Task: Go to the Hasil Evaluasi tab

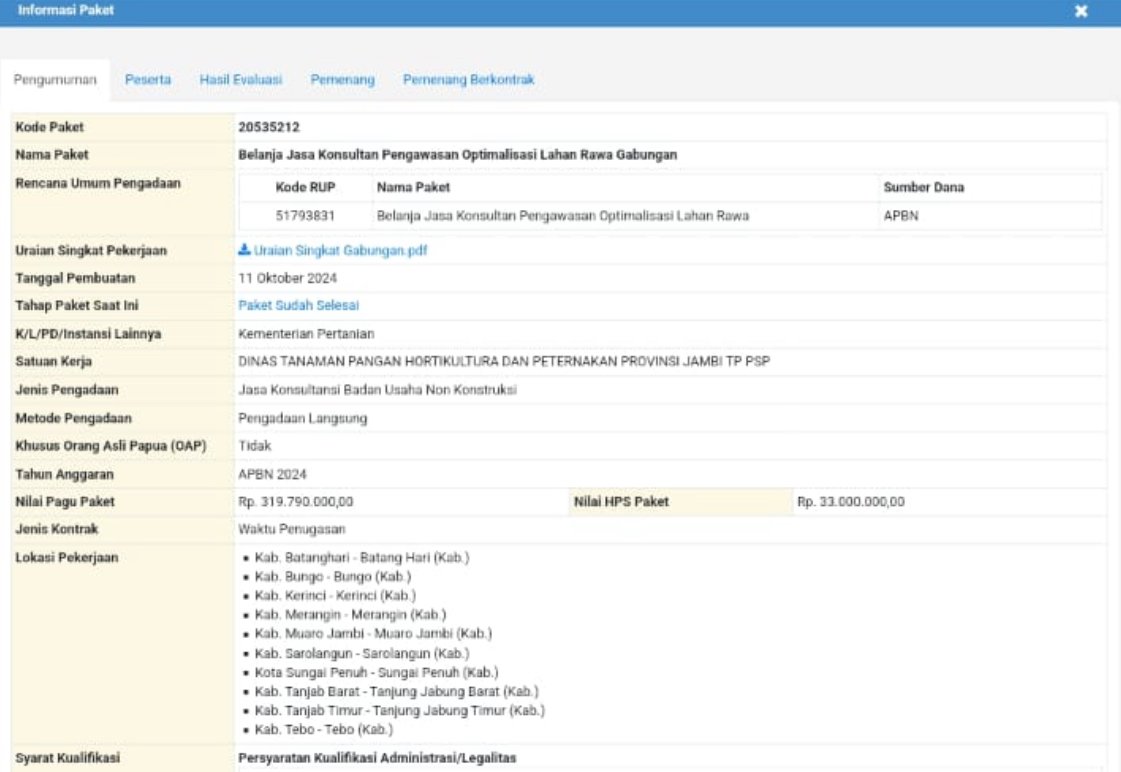Action: click(x=240, y=80)
